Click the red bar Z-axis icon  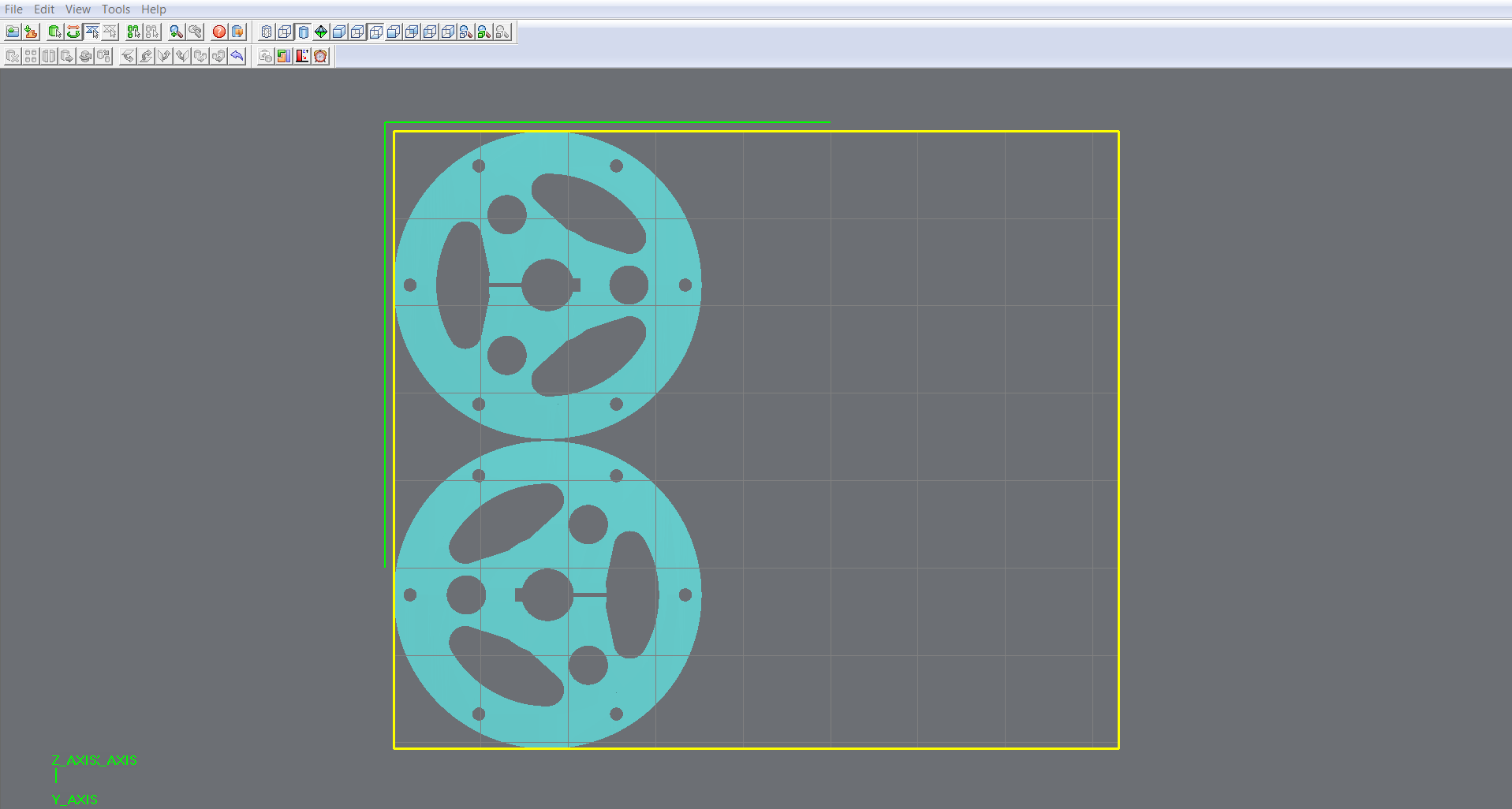pyautogui.click(x=302, y=56)
